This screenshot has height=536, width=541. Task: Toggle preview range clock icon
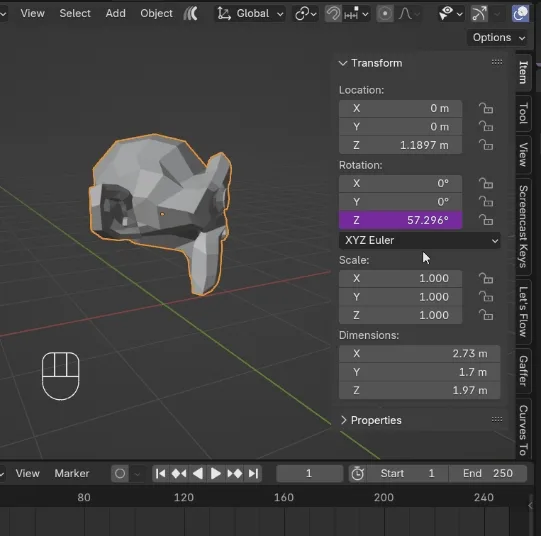coord(357,474)
